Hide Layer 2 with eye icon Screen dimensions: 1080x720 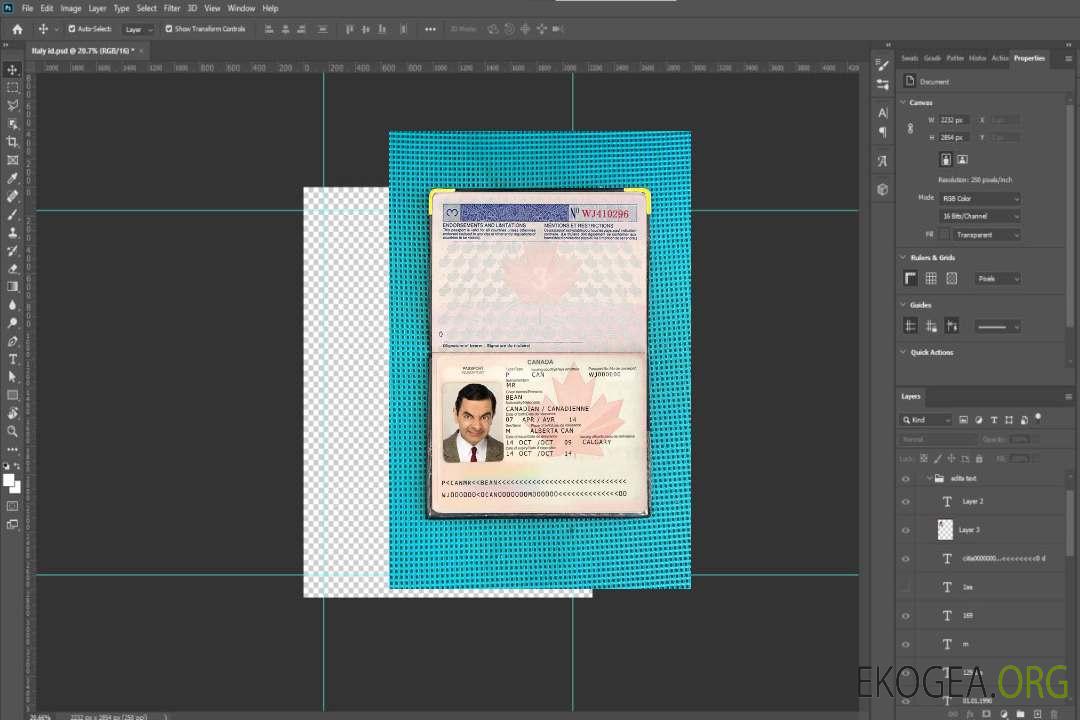click(906, 502)
